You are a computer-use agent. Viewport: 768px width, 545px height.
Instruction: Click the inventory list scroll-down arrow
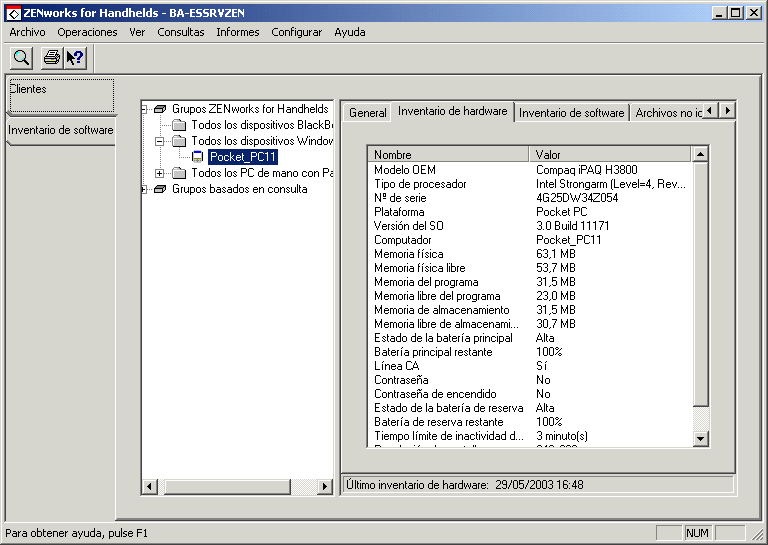click(x=700, y=438)
